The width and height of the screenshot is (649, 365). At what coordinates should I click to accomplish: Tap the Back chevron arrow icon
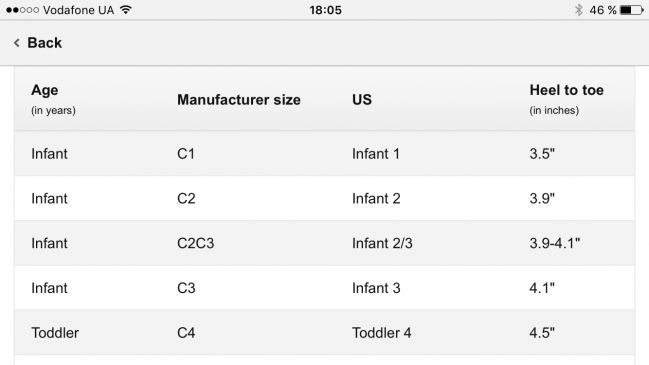17,43
